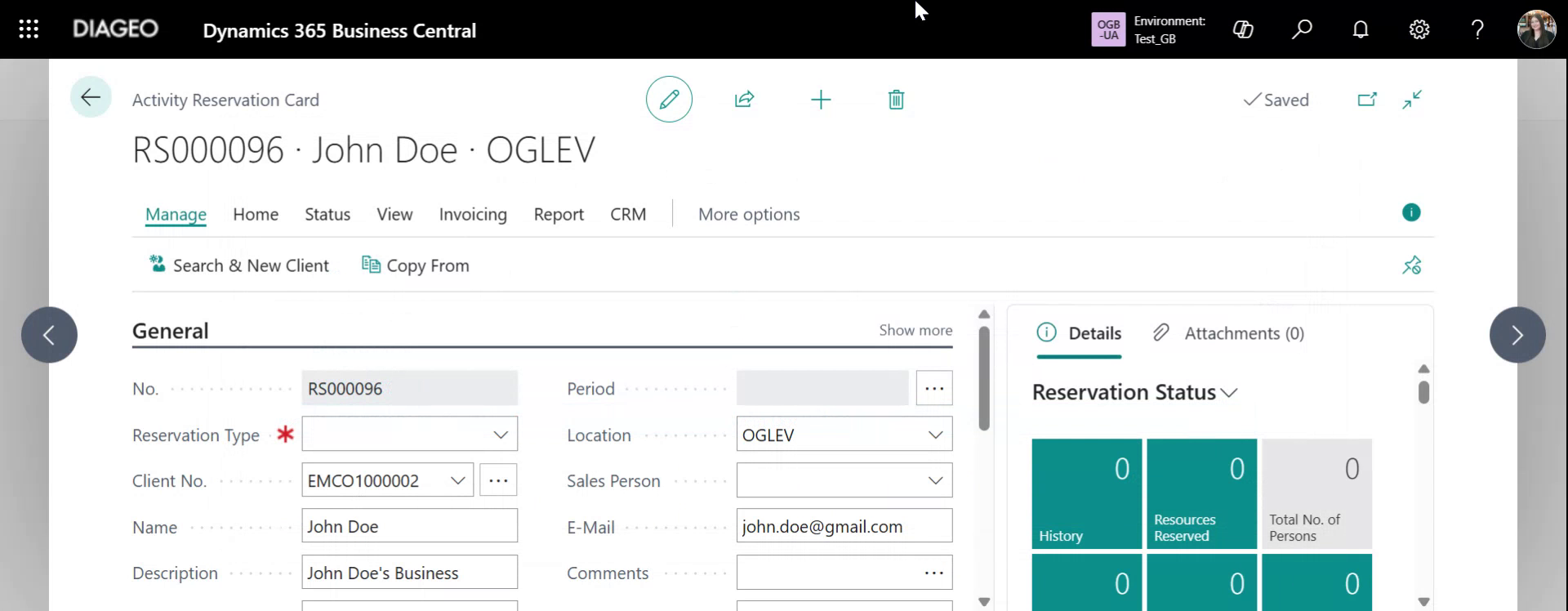Open record in new window icon
1568x611 pixels.
(x=1366, y=100)
